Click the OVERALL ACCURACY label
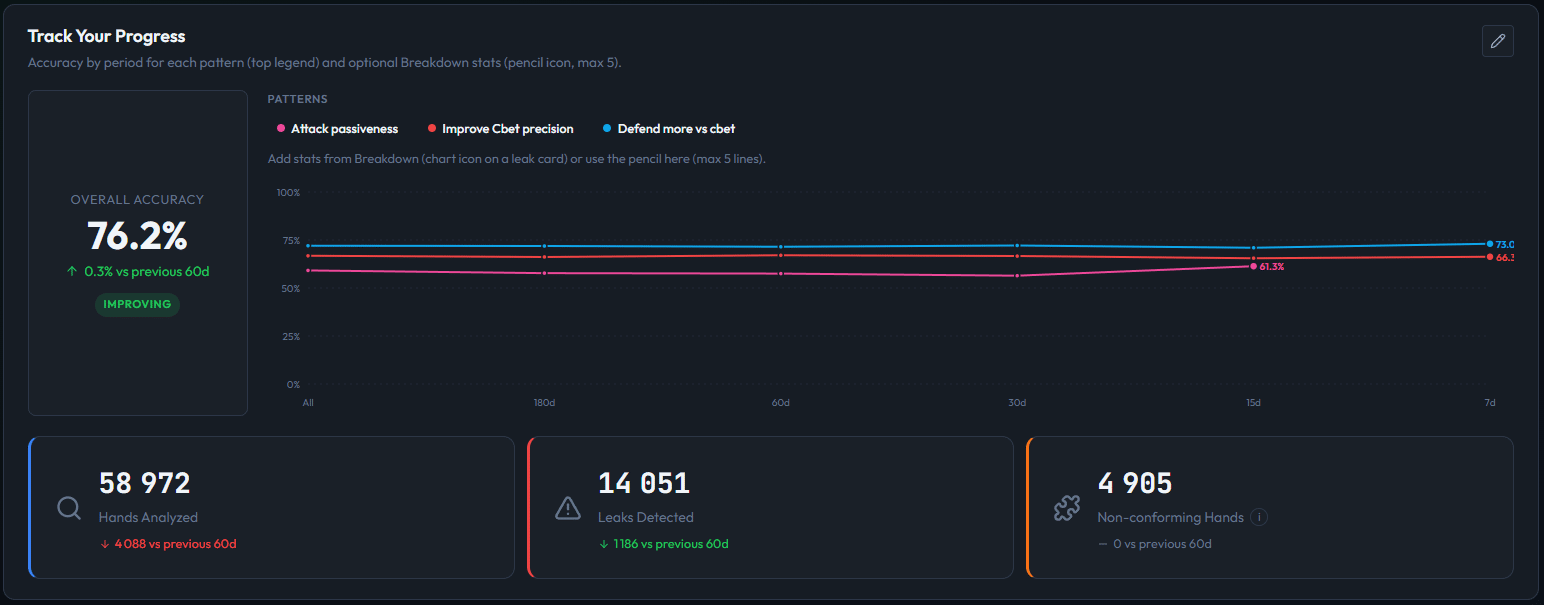1544x605 pixels. pos(137,200)
